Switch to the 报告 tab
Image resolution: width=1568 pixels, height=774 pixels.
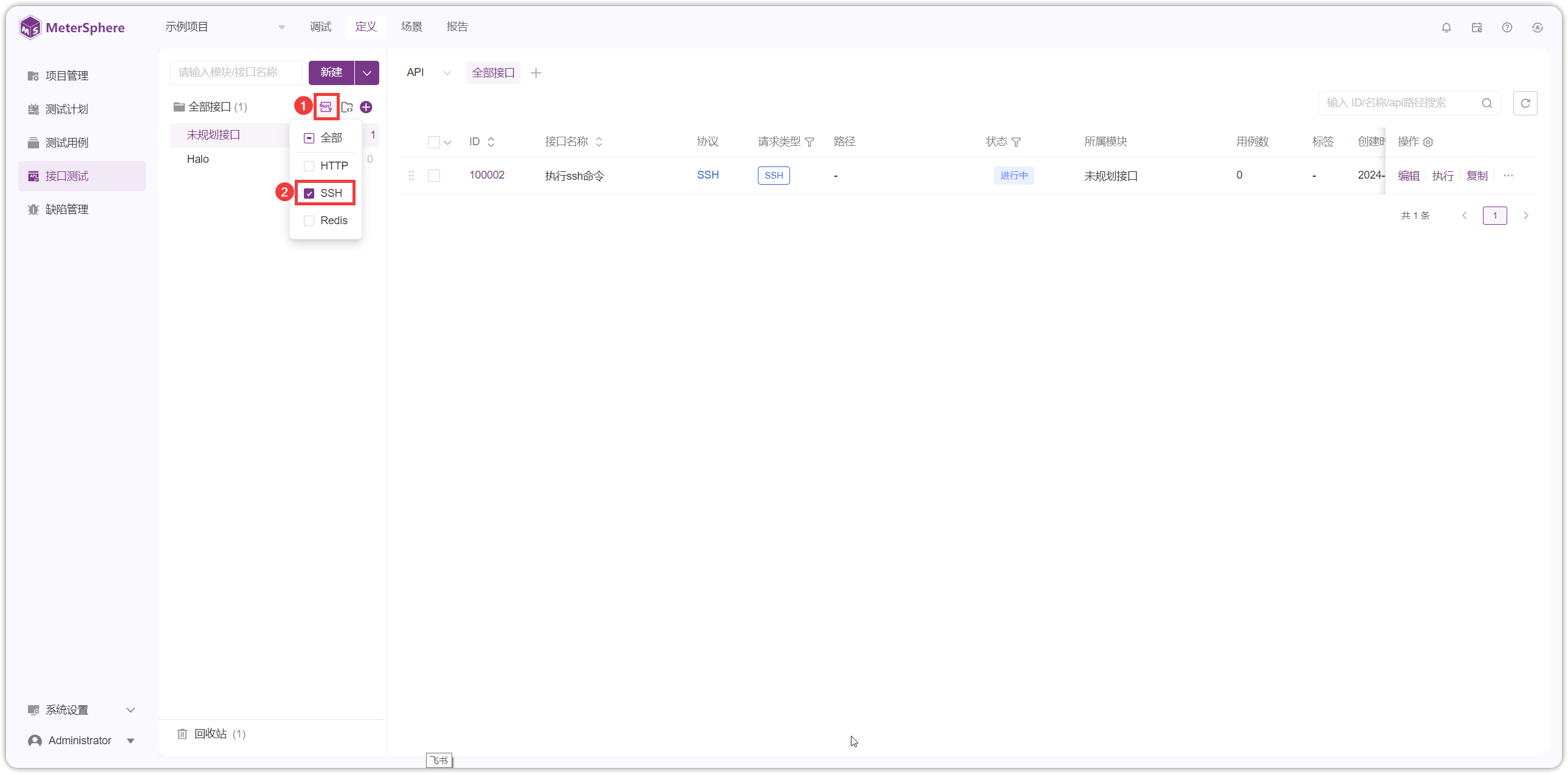[x=457, y=27]
